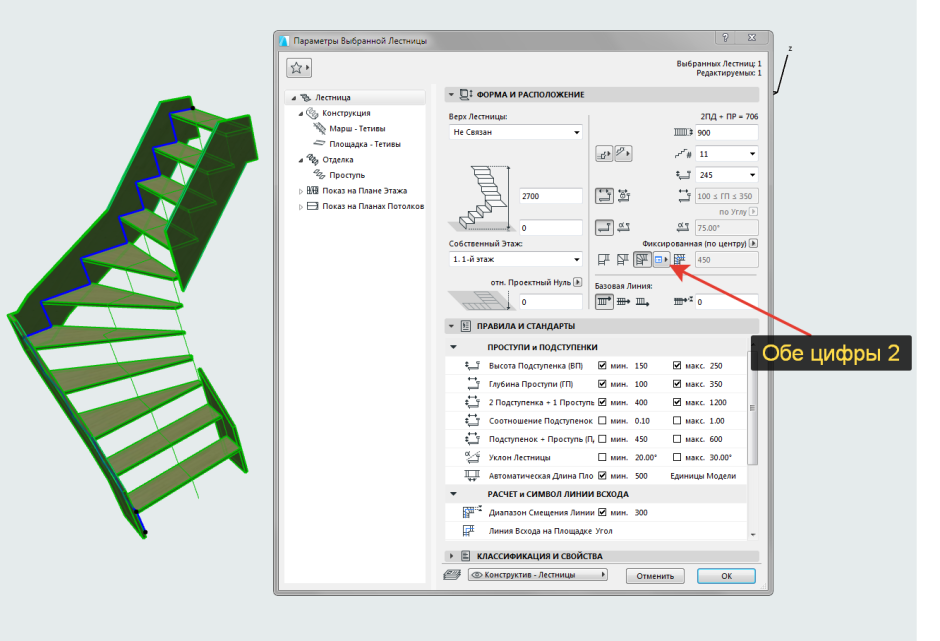Select the locked going depth icon
This screenshot has width=940, height=641.
pyautogui.click(x=624, y=195)
